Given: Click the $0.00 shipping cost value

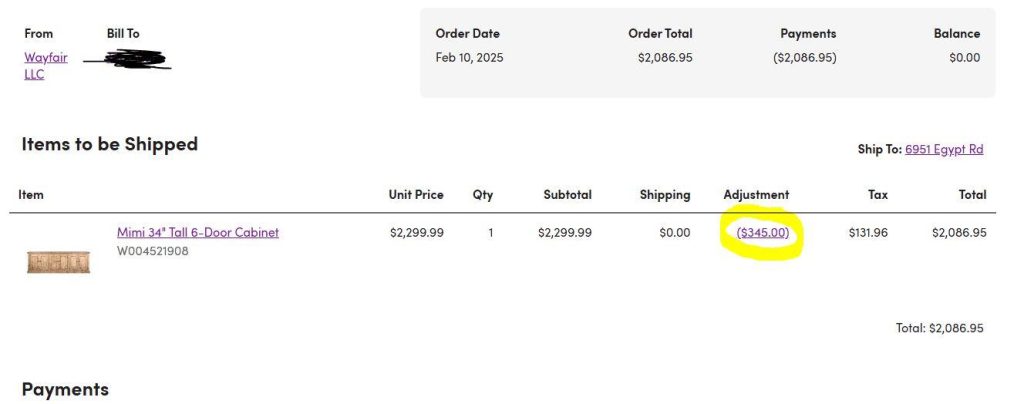Looking at the screenshot, I should point(674,233).
